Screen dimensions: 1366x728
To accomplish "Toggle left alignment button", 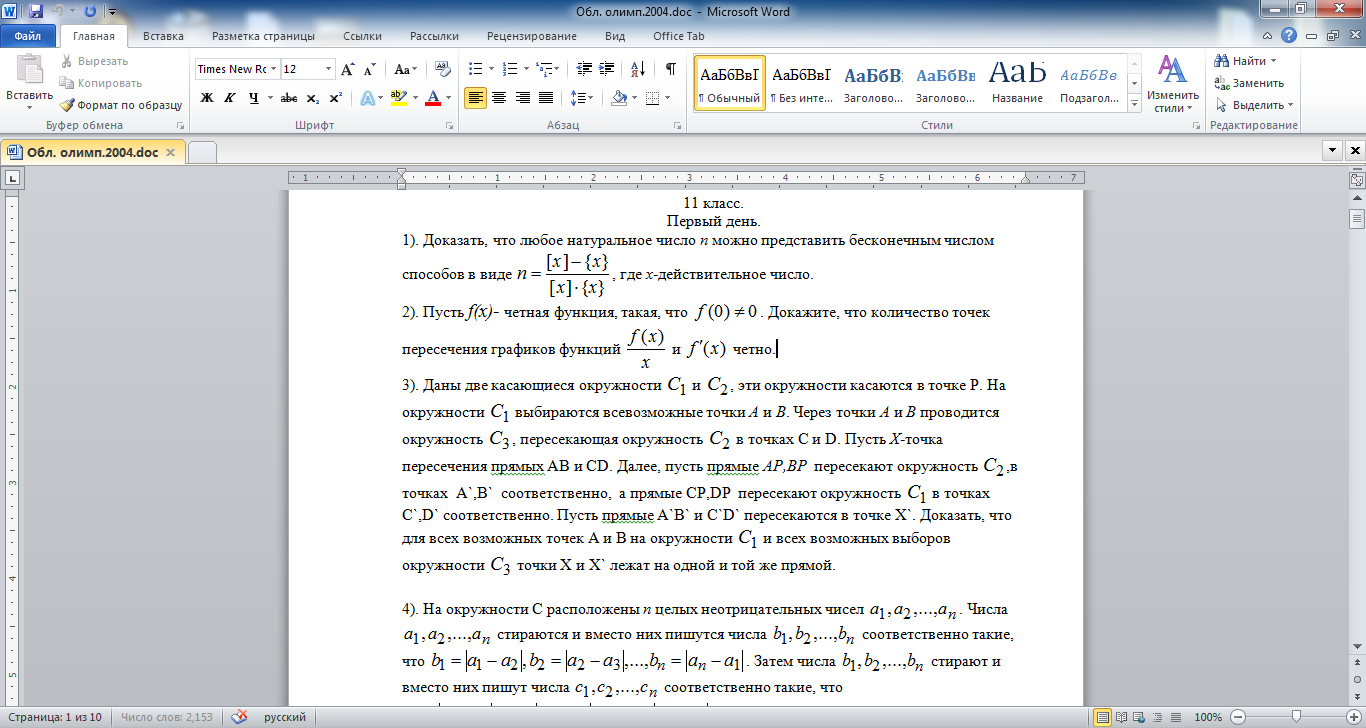I will click(475, 98).
